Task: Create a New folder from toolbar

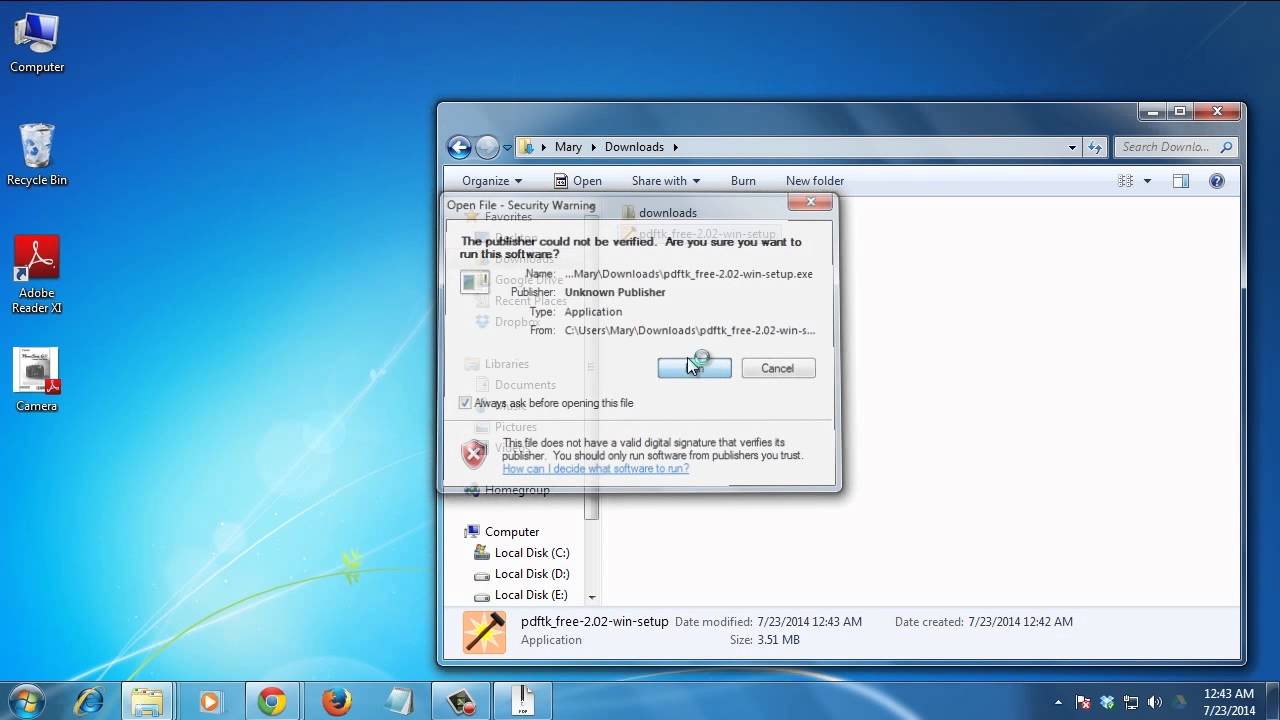Action: [x=815, y=181]
